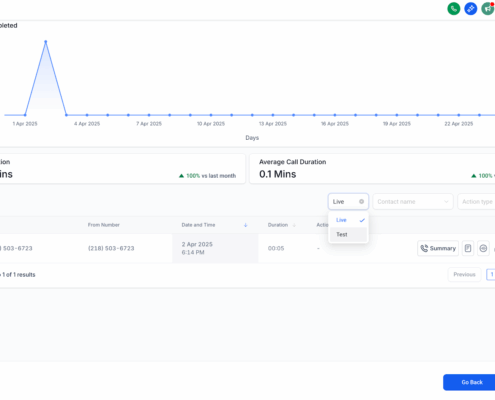
Task: Select page 1 in pagination
Action: pyautogui.click(x=491, y=275)
